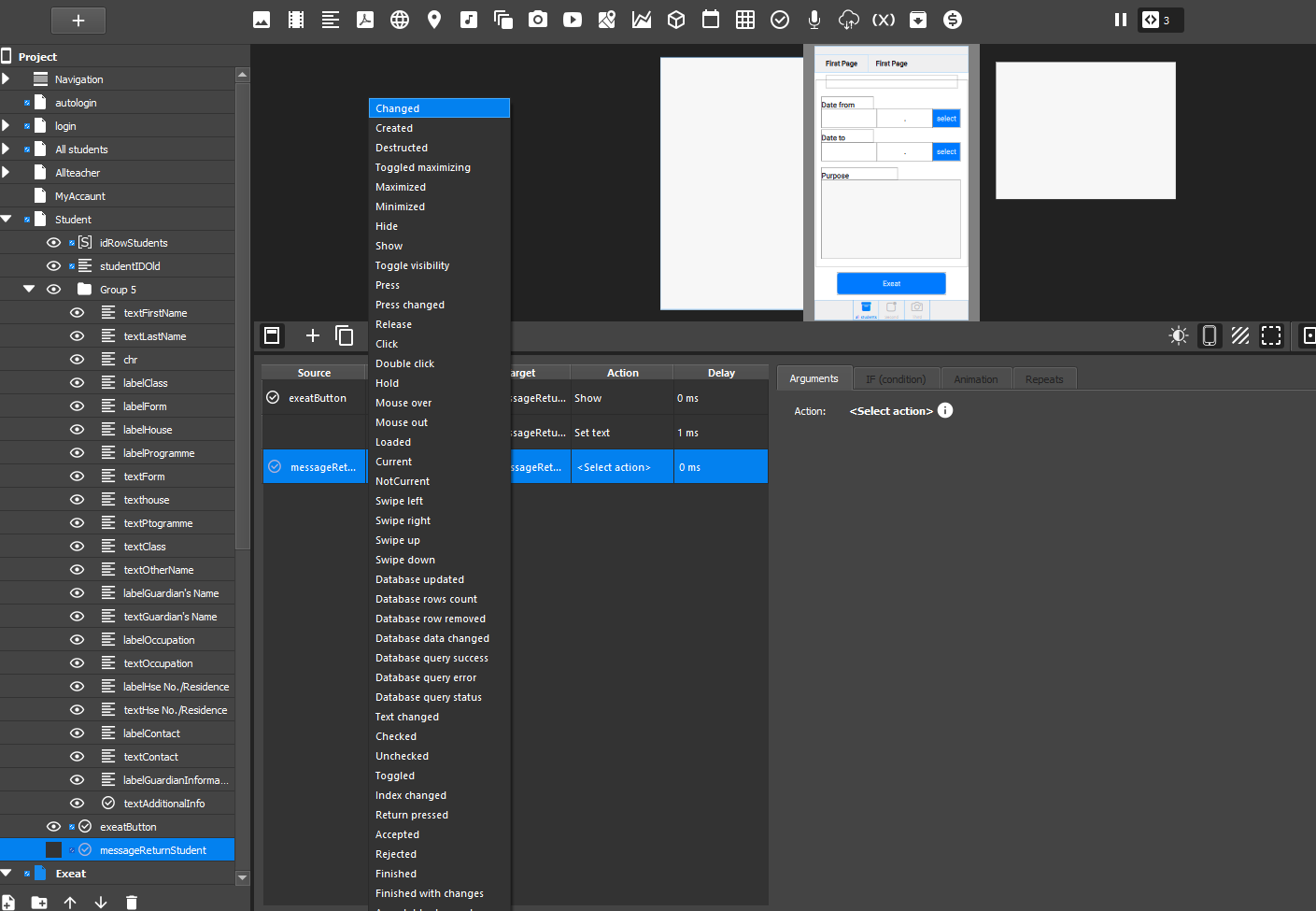Insert an image widget from toolbar

[x=262, y=20]
